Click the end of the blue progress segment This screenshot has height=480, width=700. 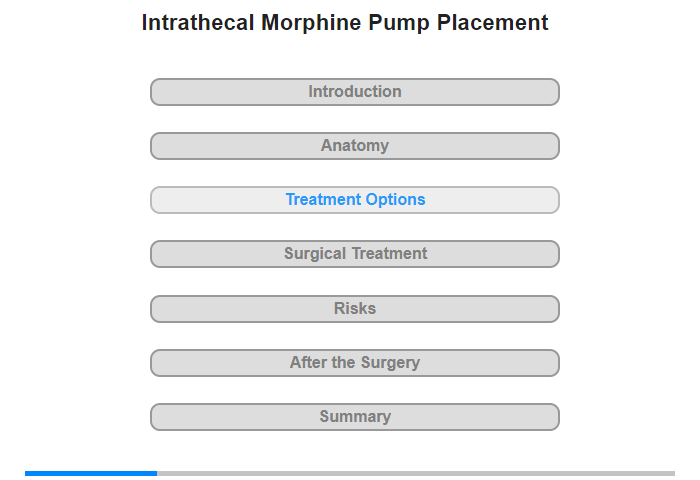[x=156, y=473]
